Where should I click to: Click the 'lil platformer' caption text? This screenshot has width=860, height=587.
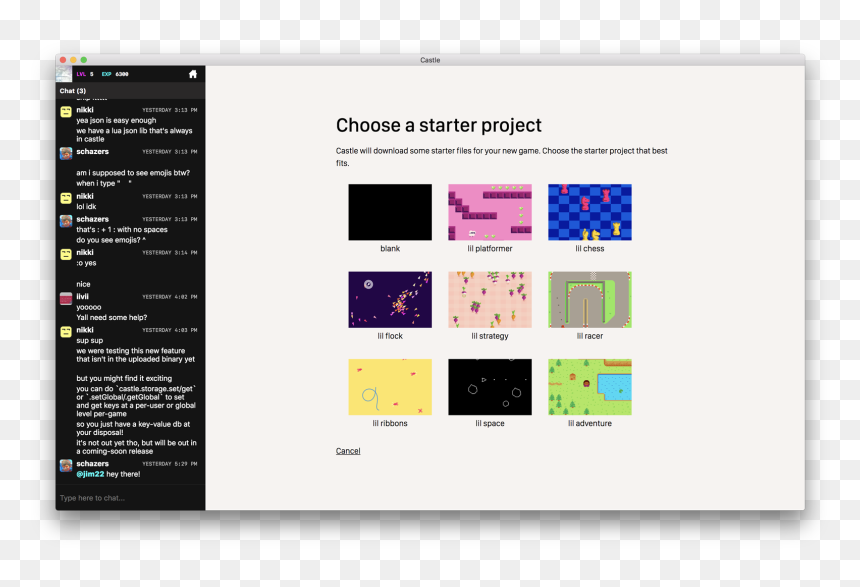490,249
